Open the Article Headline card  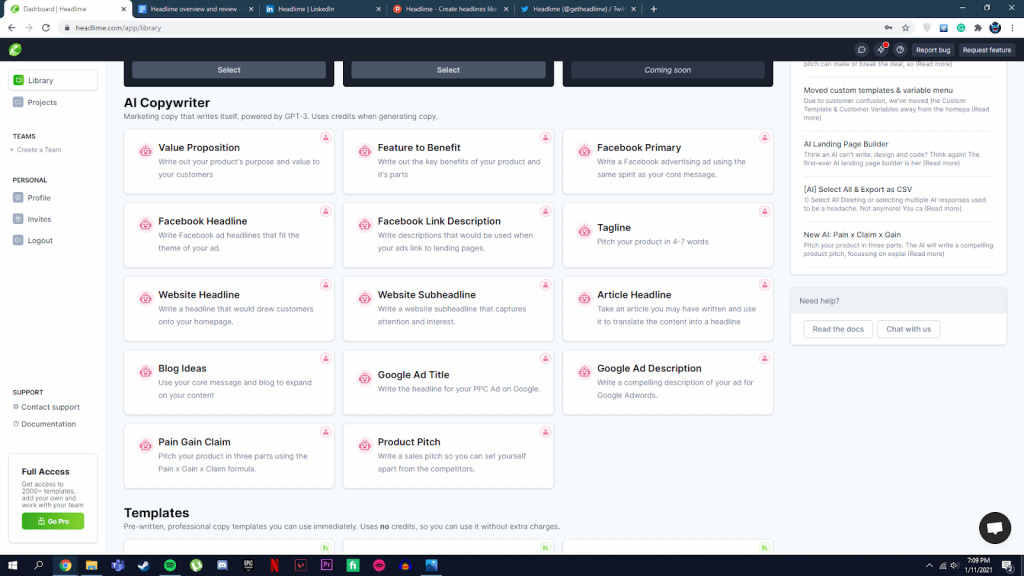[x=667, y=309]
